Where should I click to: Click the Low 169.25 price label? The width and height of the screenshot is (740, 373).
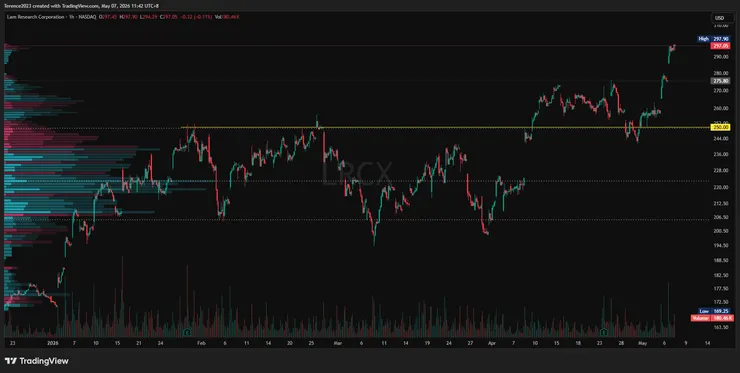(714, 312)
